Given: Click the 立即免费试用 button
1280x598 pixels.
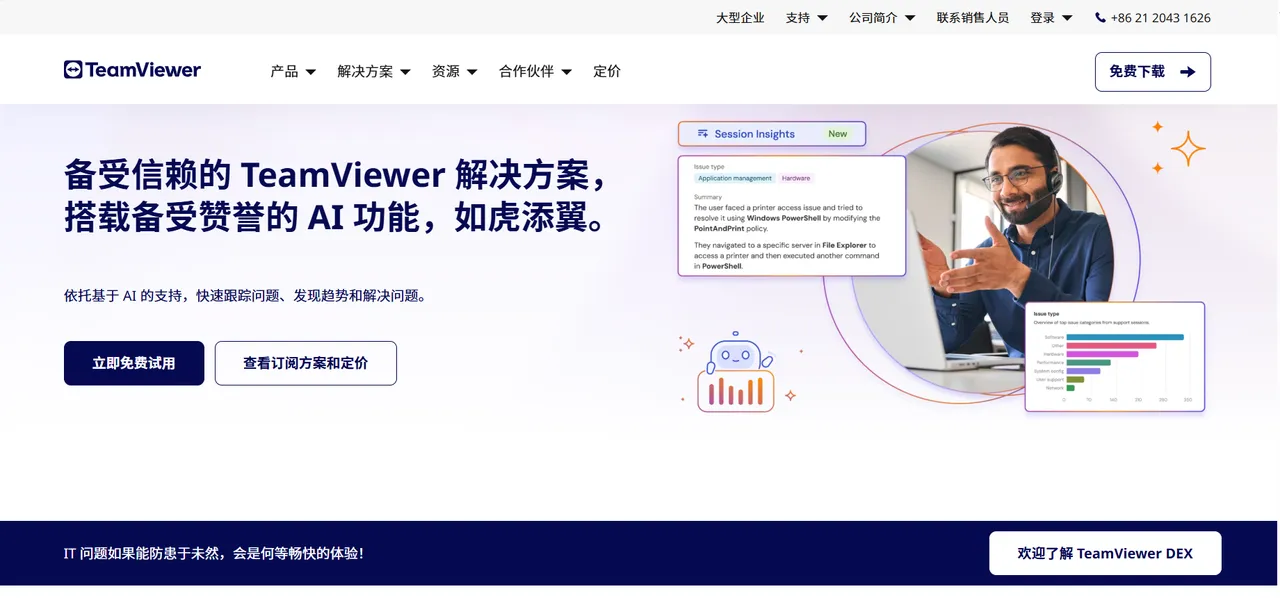Looking at the screenshot, I should [134, 363].
